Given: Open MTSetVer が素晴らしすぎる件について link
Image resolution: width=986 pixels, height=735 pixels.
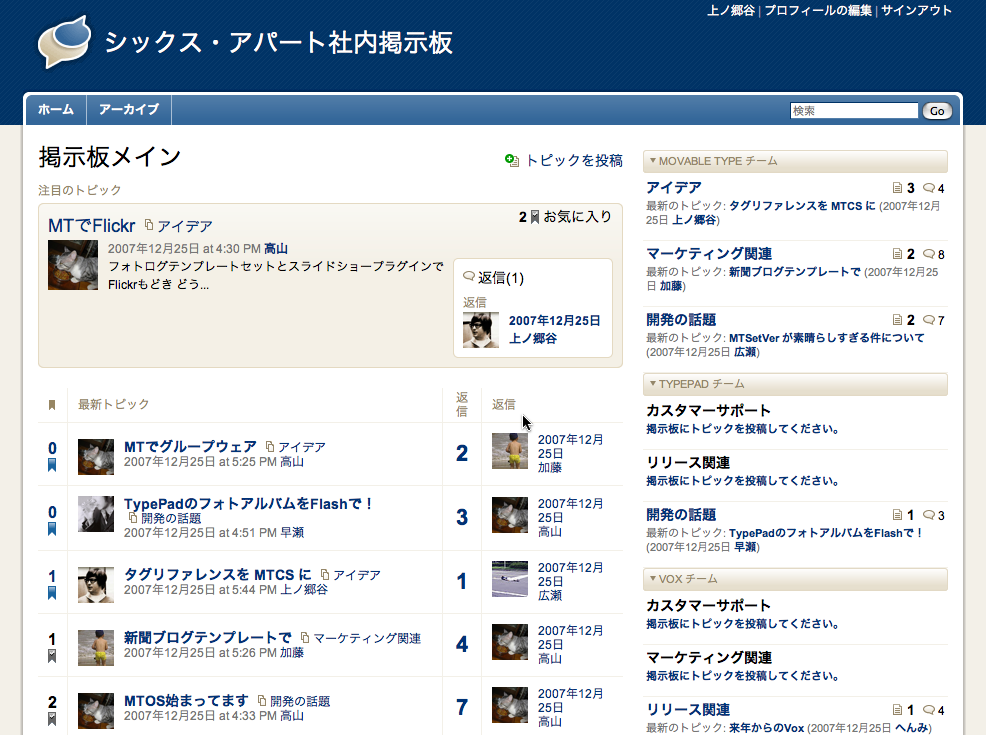Looking at the screenshot, I should coord(826,338).
